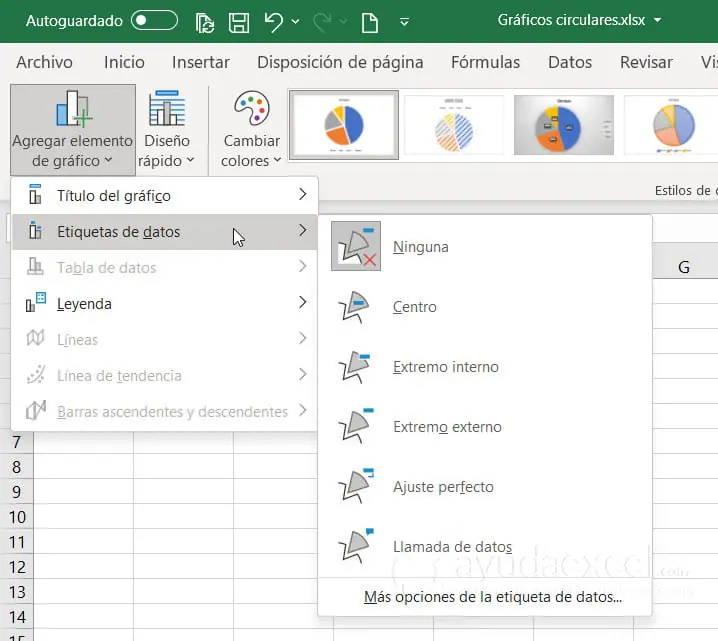This screenshot has width=718, height=641.
Task: Select row 14 header
Action: [16, 617]
